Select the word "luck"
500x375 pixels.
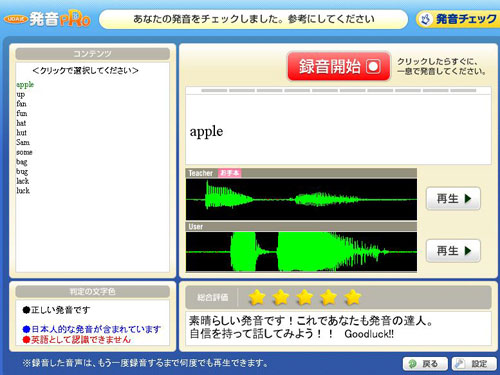[x=23, y=191]
